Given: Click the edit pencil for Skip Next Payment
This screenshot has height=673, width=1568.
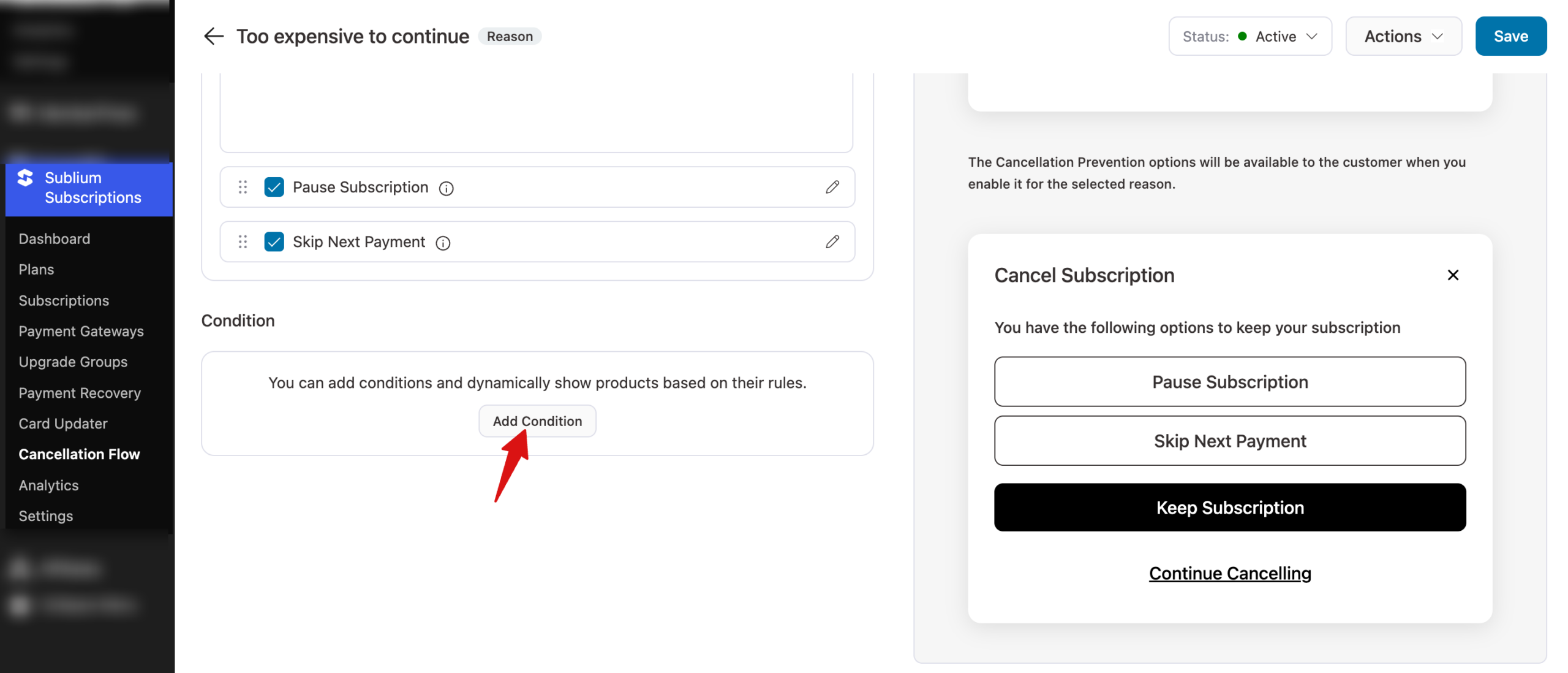Looking at the screenshot, I should (x=832, y=242).
